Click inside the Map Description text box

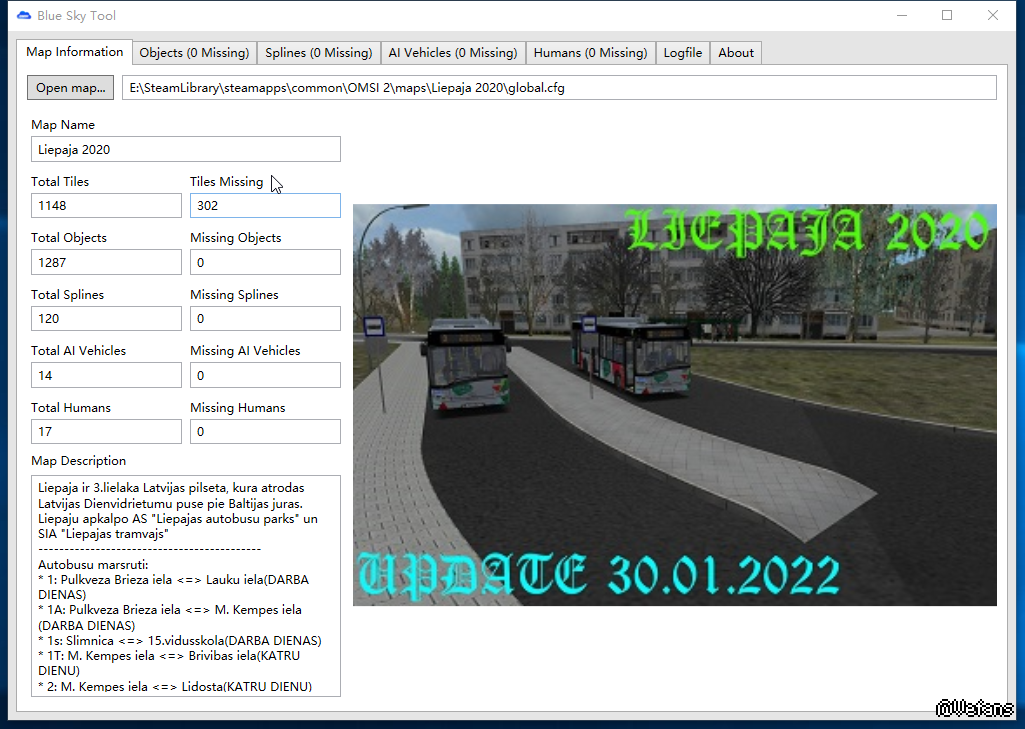pyautogui.click(x=186, y=585)
